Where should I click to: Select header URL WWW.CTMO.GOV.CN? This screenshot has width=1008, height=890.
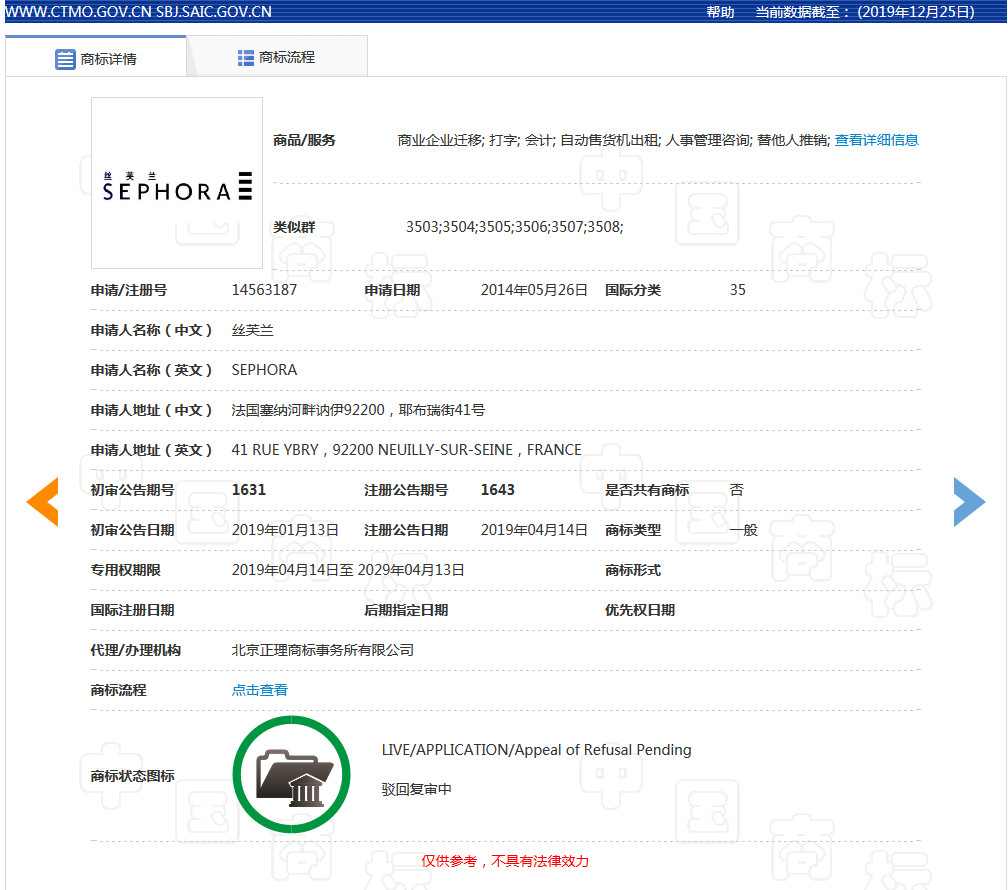click(x=78, y=12)
